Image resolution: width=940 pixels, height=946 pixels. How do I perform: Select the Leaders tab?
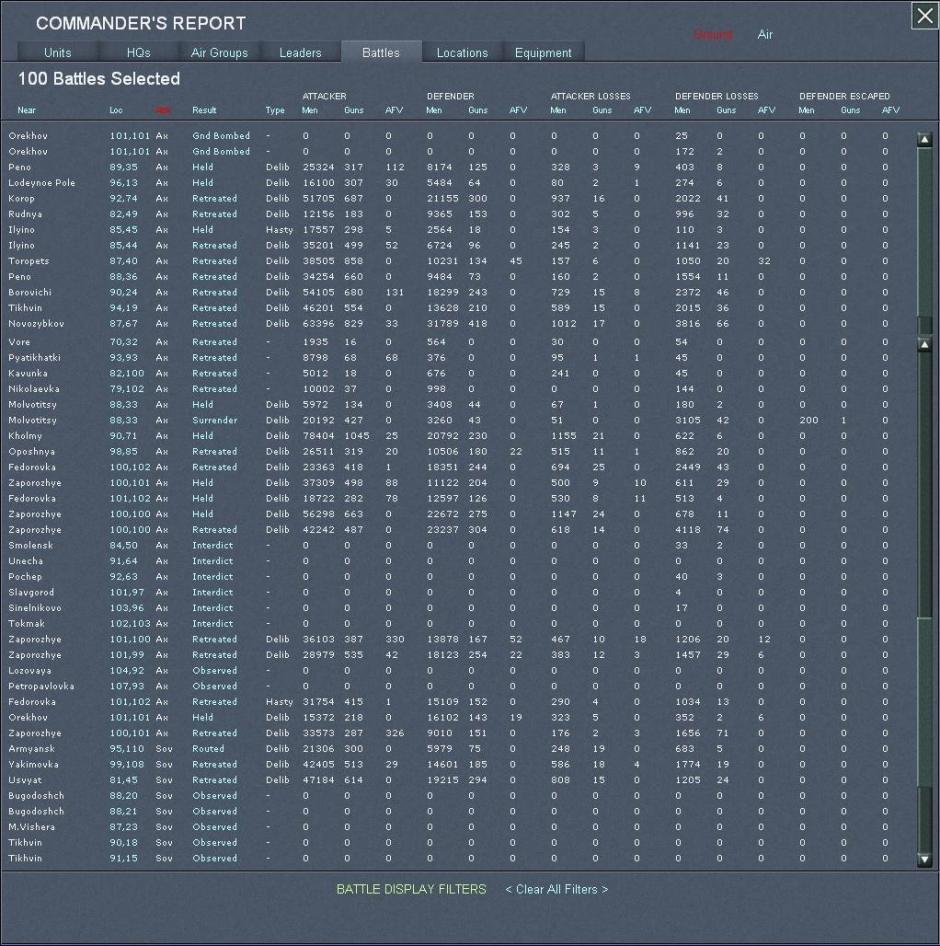coord(300,53)
